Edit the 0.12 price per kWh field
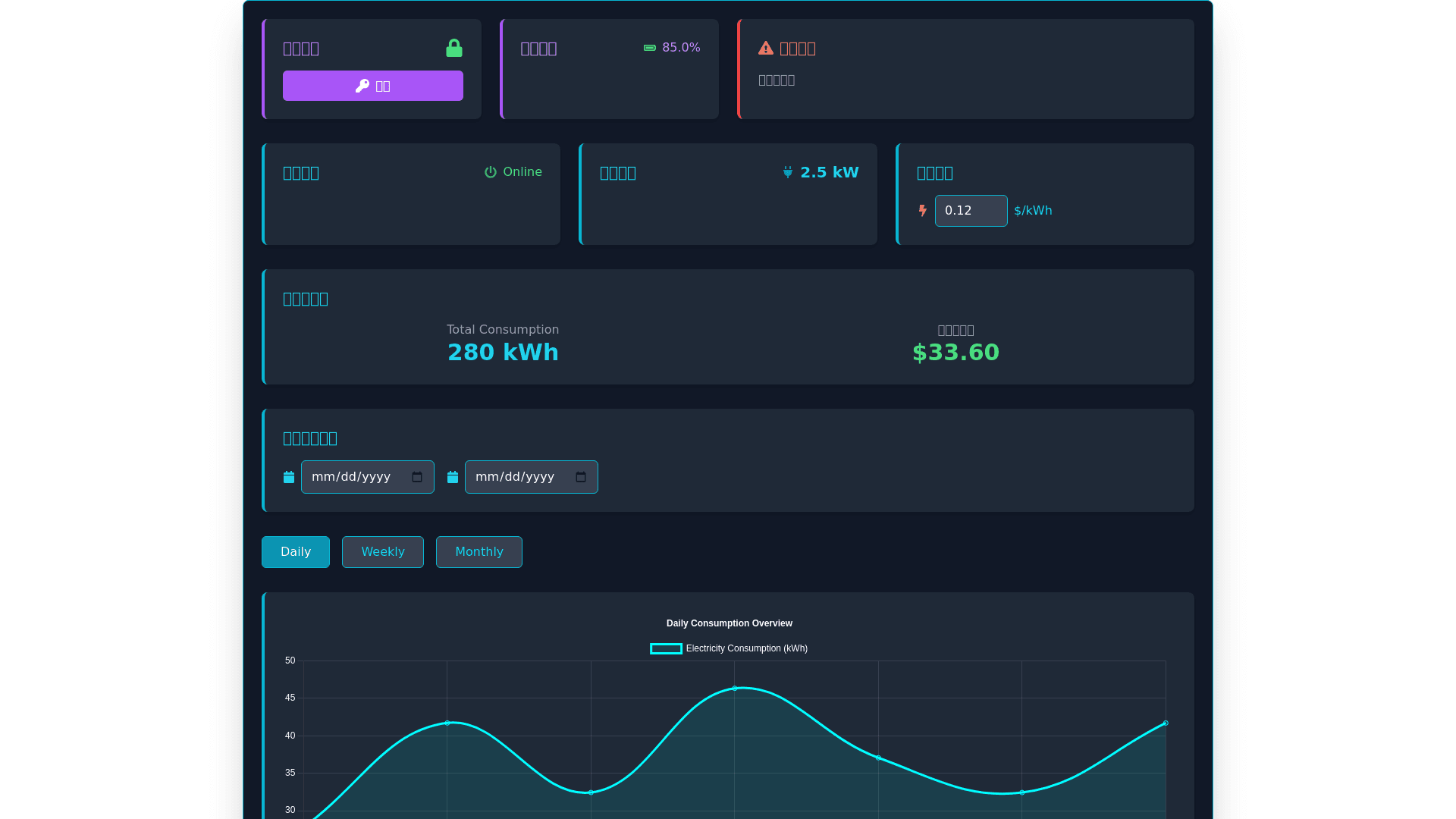The image size is (1456, 819). 970,211
